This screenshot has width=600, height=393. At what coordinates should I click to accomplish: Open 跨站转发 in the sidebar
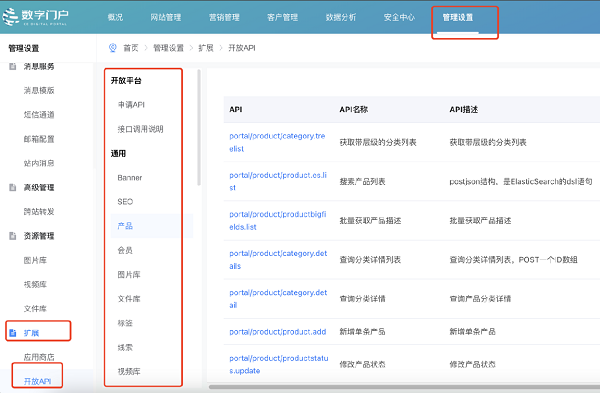39,212
